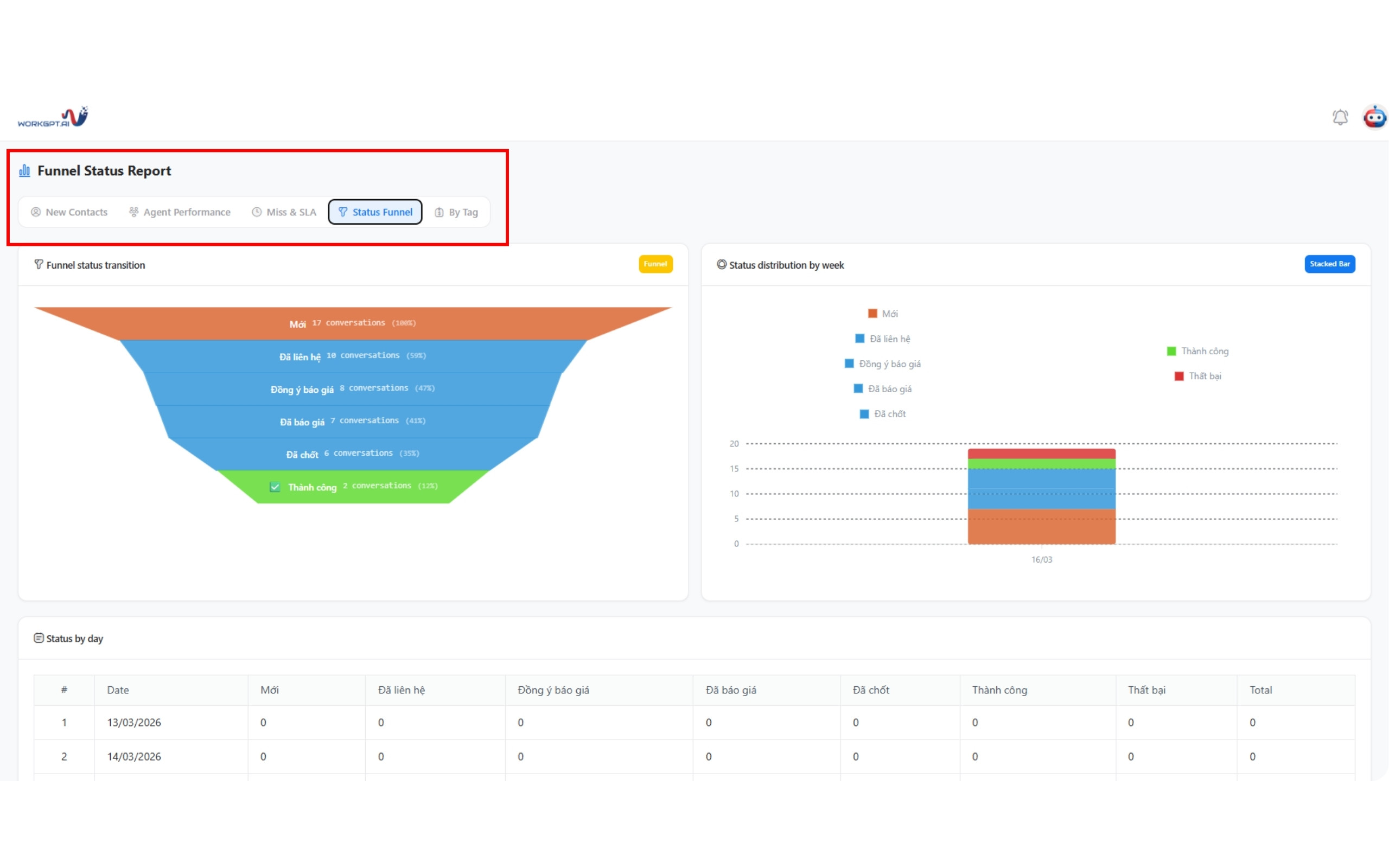Click the WorkGPT AI logo
This screenshot has height=868, width=1389.
(x=53, y=117)
